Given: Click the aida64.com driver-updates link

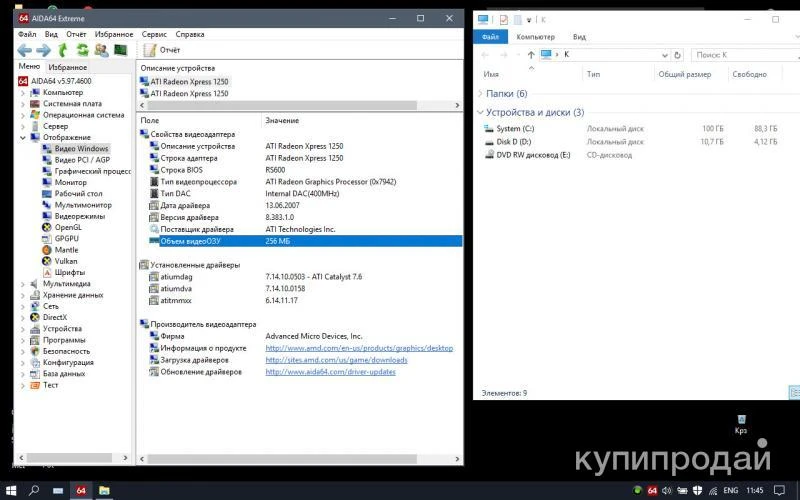Looking at the screenshot, I should [330, 372].
